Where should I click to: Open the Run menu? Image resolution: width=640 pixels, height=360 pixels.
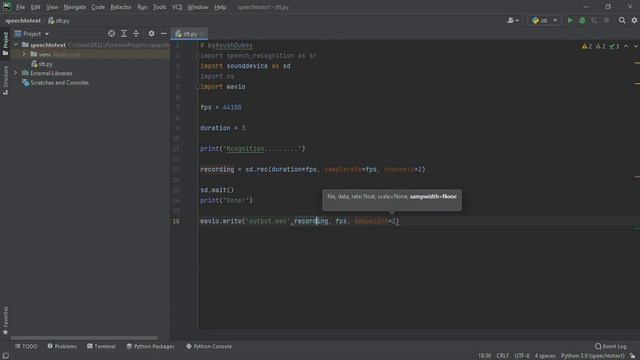(x=142, y=7)
